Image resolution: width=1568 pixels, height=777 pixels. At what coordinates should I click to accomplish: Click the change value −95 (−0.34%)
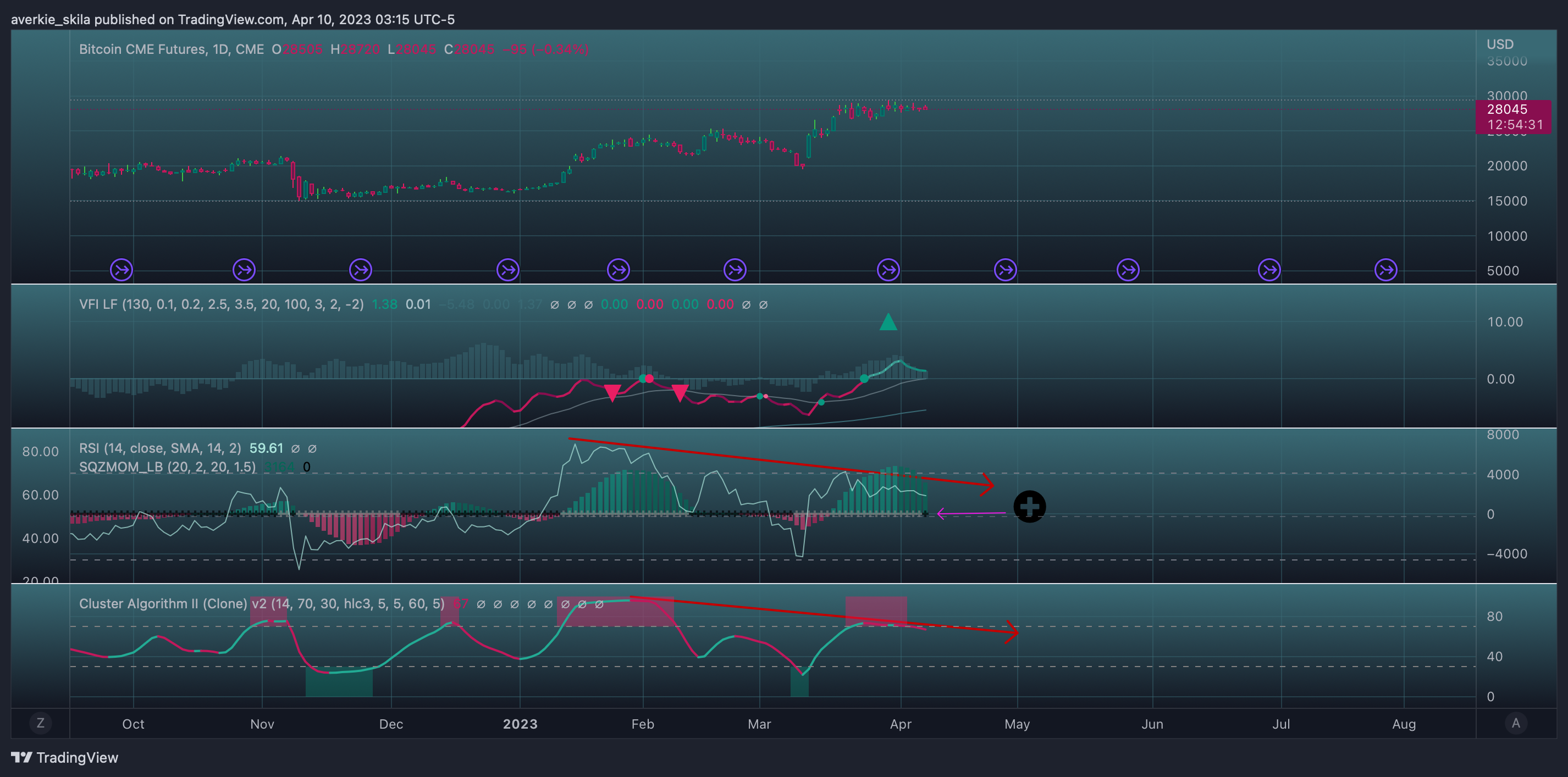tap(545, 49)
